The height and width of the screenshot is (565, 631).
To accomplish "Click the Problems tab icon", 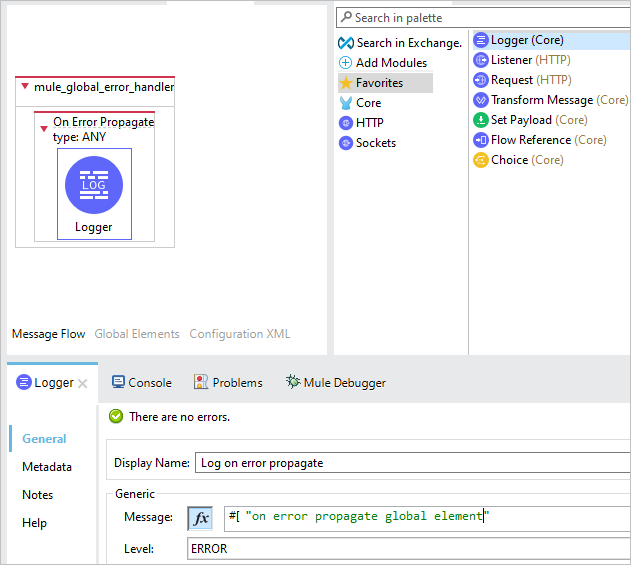I will pyautogui.click(x=201, y=382).
